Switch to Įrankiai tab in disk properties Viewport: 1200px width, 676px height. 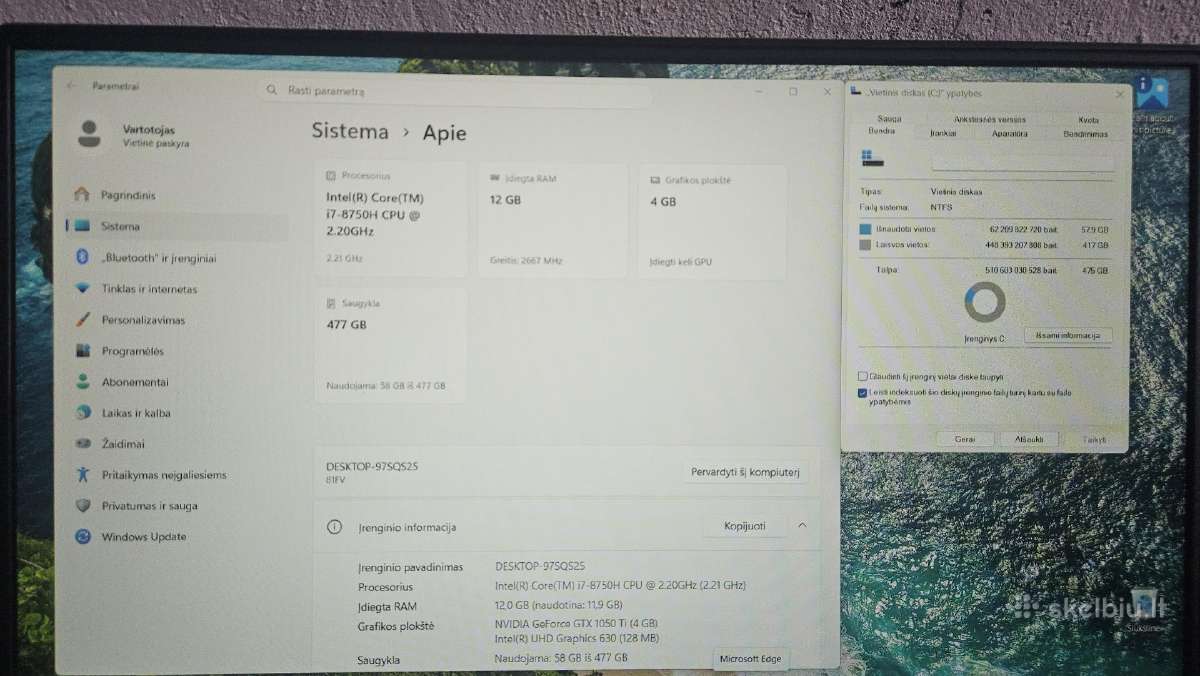coord(943,132)
